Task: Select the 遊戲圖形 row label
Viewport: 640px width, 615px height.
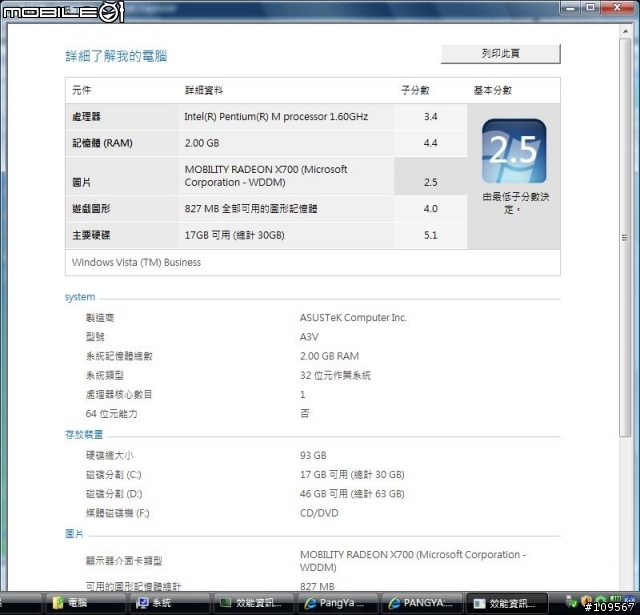Action: (91, 209)
